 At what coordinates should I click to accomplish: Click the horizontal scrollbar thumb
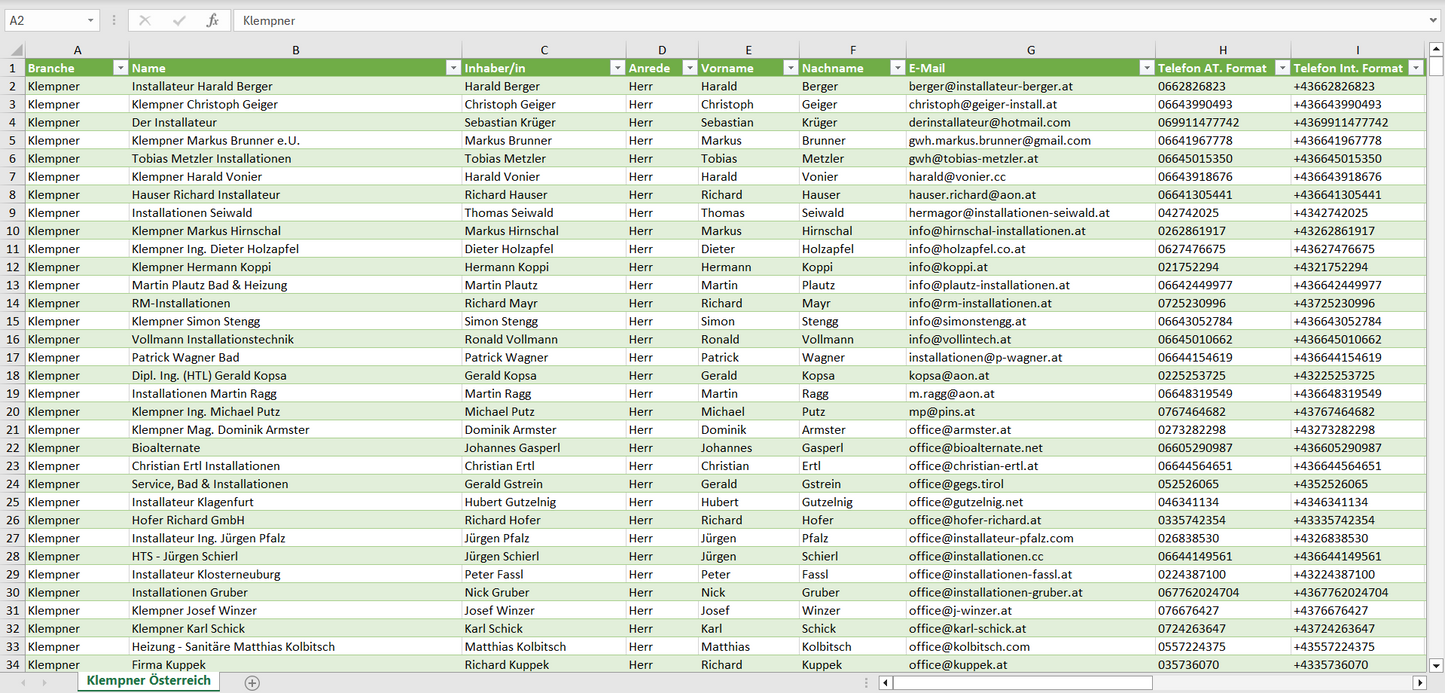[x=1022, y=682]
